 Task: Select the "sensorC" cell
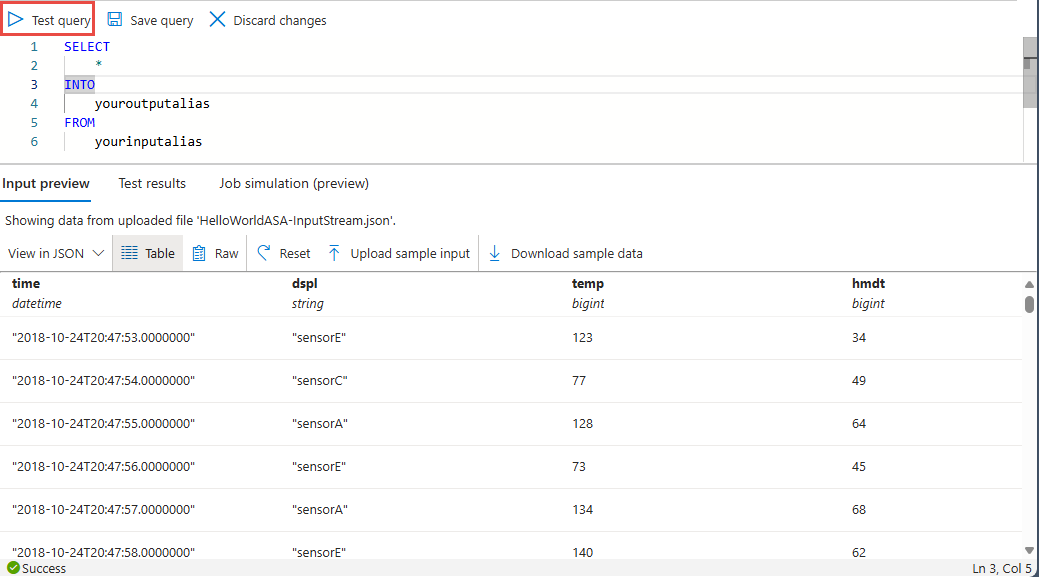click(319, 381)
